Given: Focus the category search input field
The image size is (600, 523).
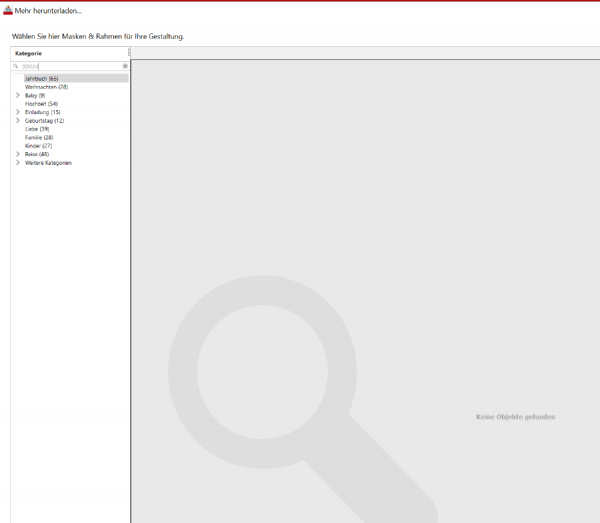Looking at the screenshot, I should point(71,66).
